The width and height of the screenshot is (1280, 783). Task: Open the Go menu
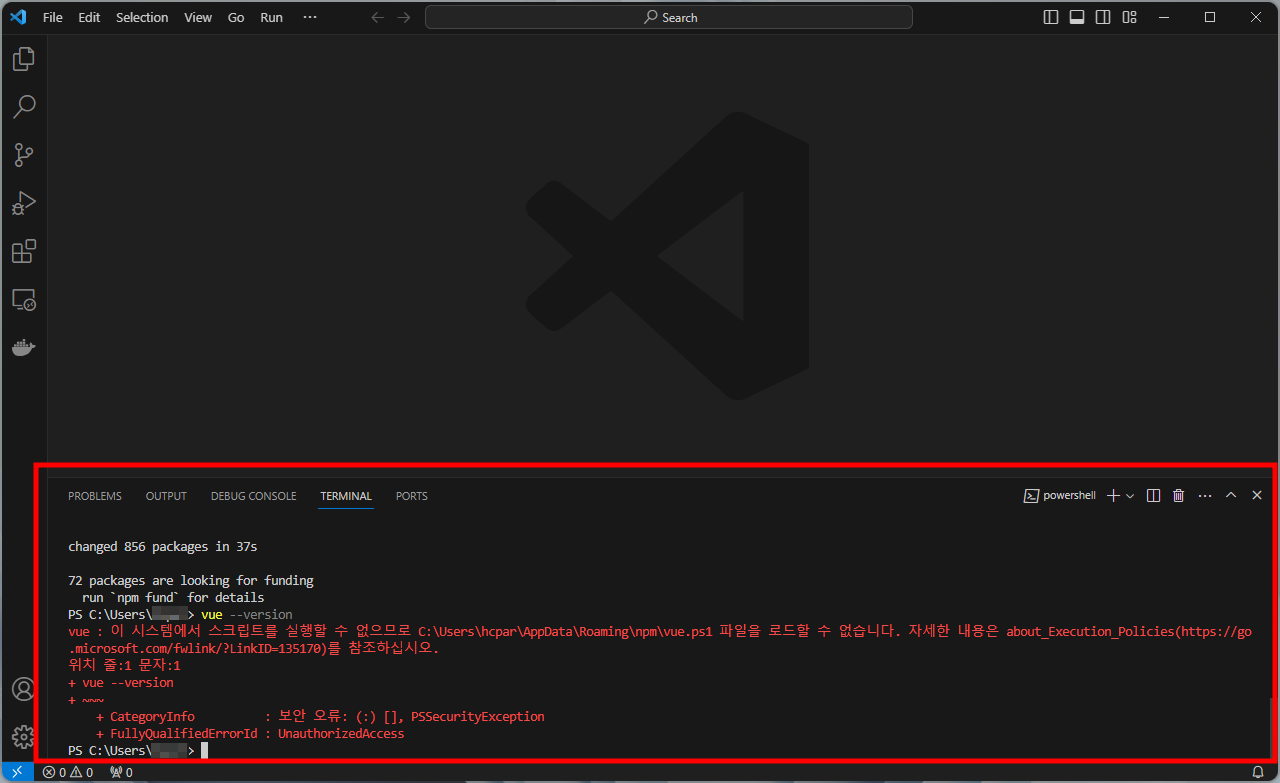[236, 17]
